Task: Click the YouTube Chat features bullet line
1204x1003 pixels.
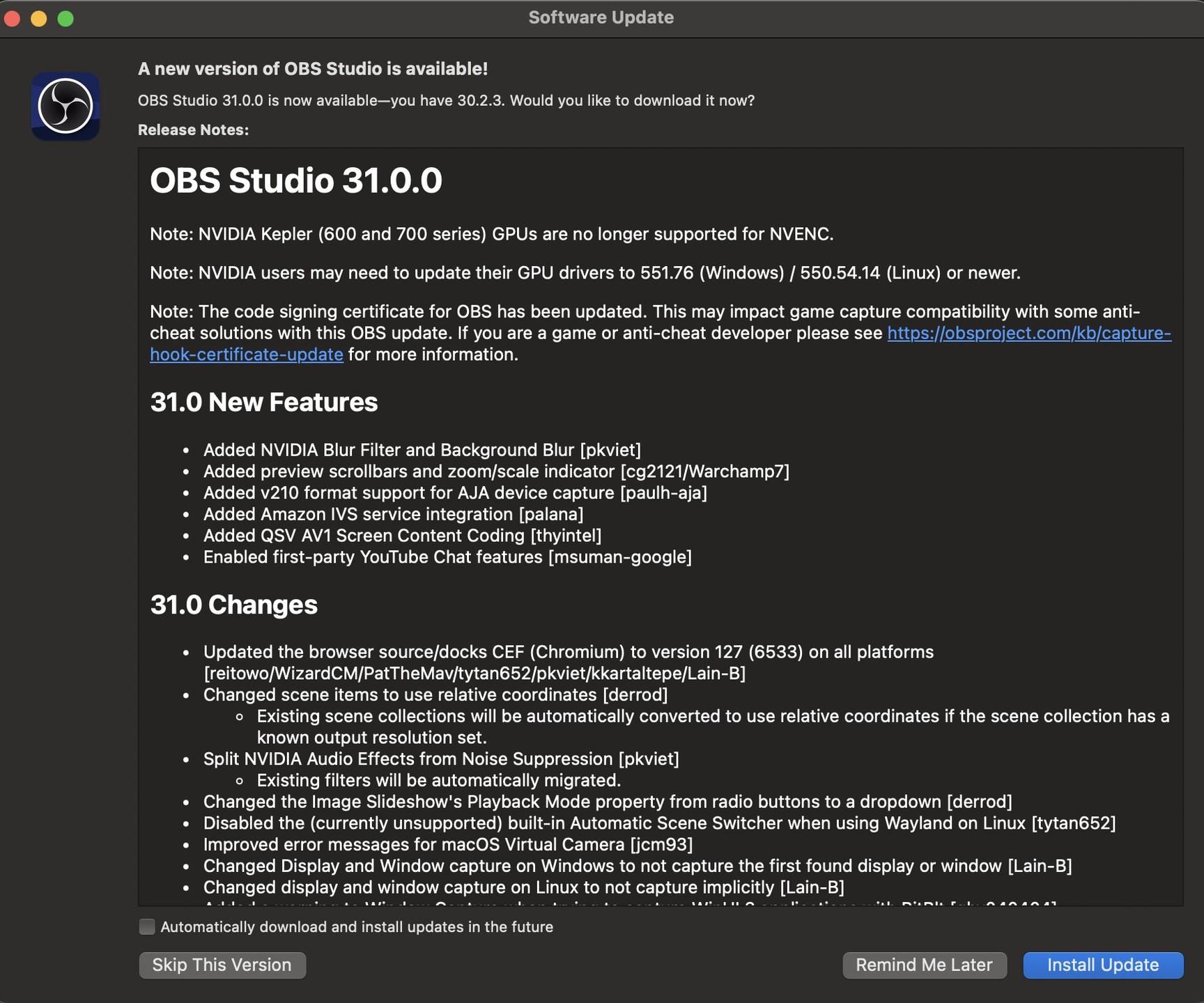Action: (x=447, y=557)
